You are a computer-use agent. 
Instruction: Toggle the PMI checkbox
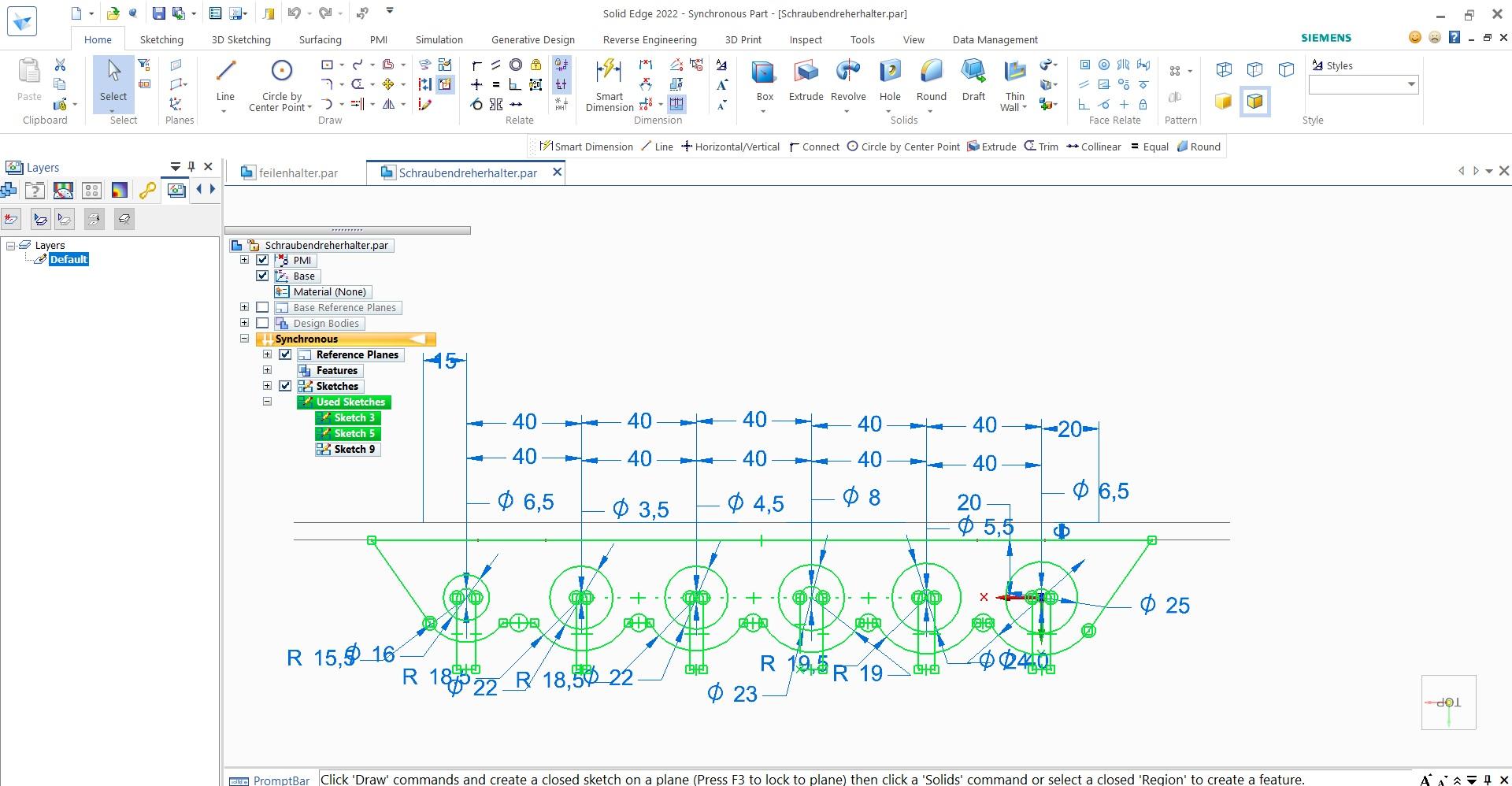262,260
